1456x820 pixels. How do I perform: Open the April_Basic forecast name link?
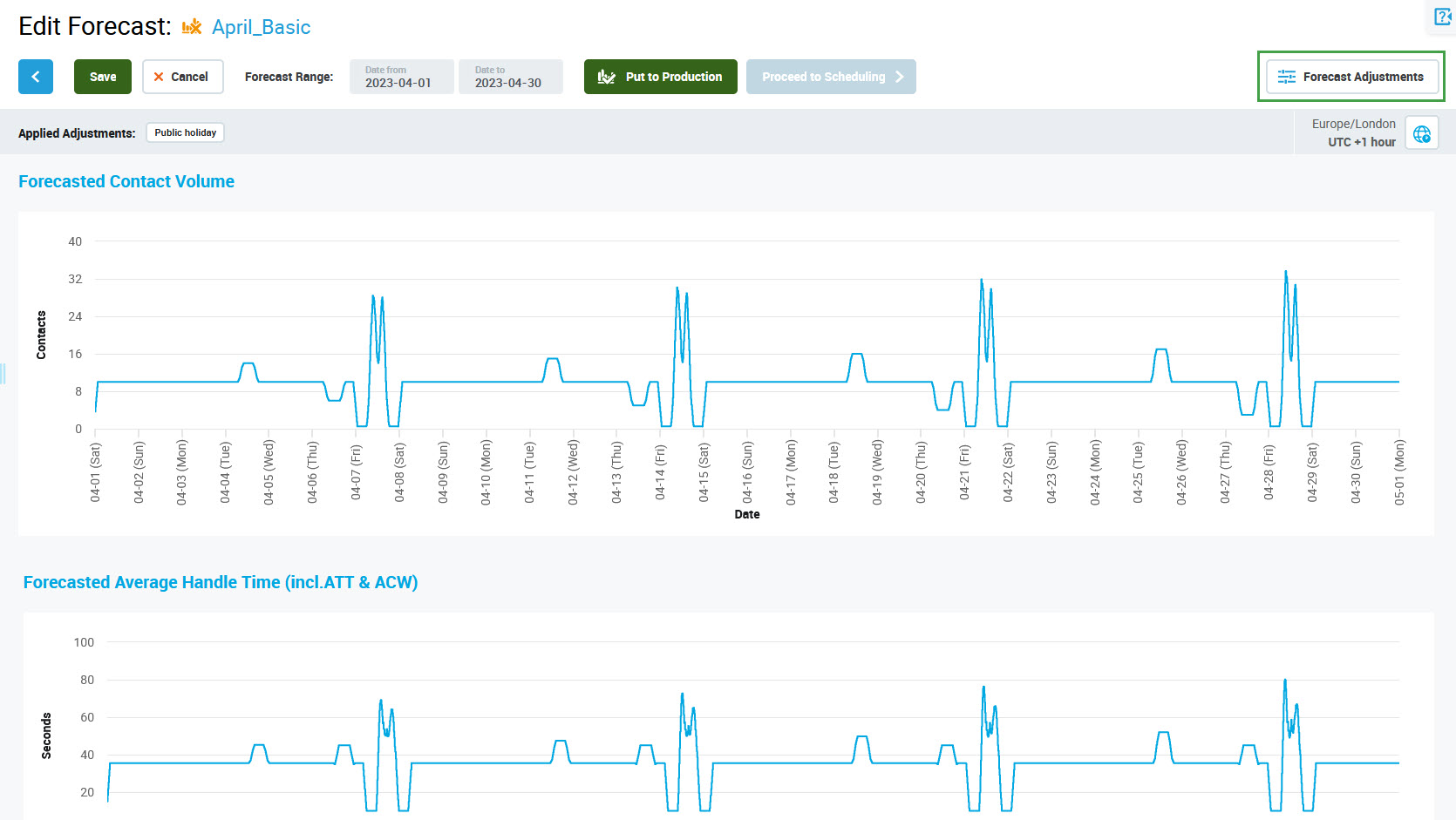coord(261,27)
